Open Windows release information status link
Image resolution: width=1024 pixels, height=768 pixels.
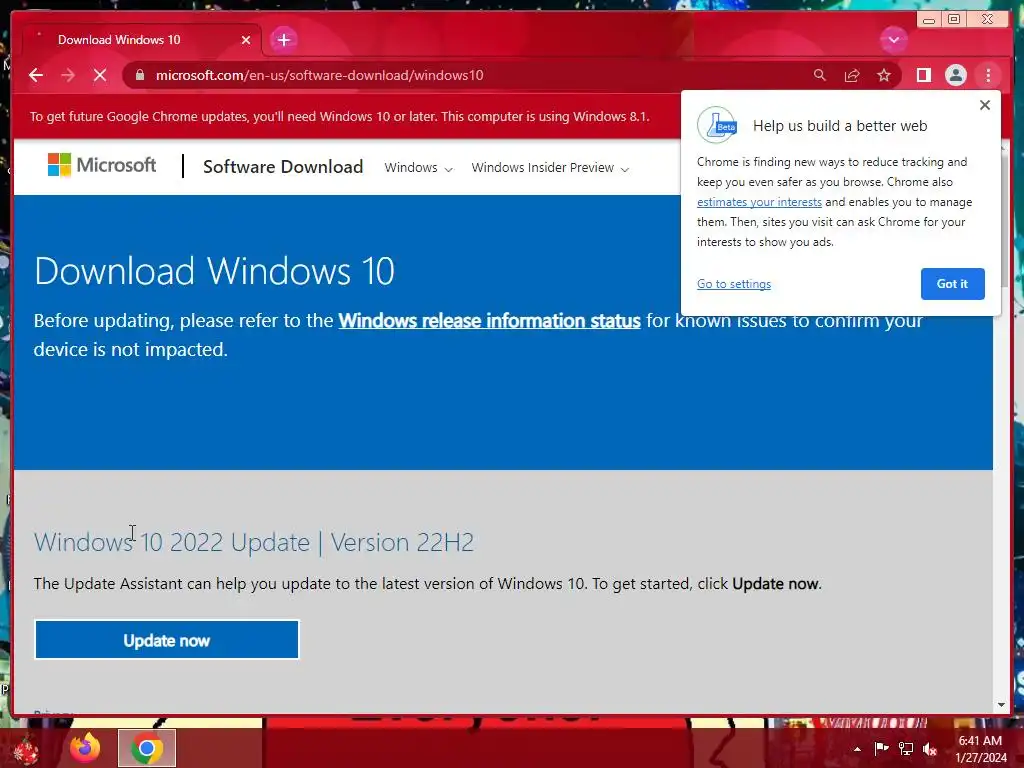click(489, 321)
